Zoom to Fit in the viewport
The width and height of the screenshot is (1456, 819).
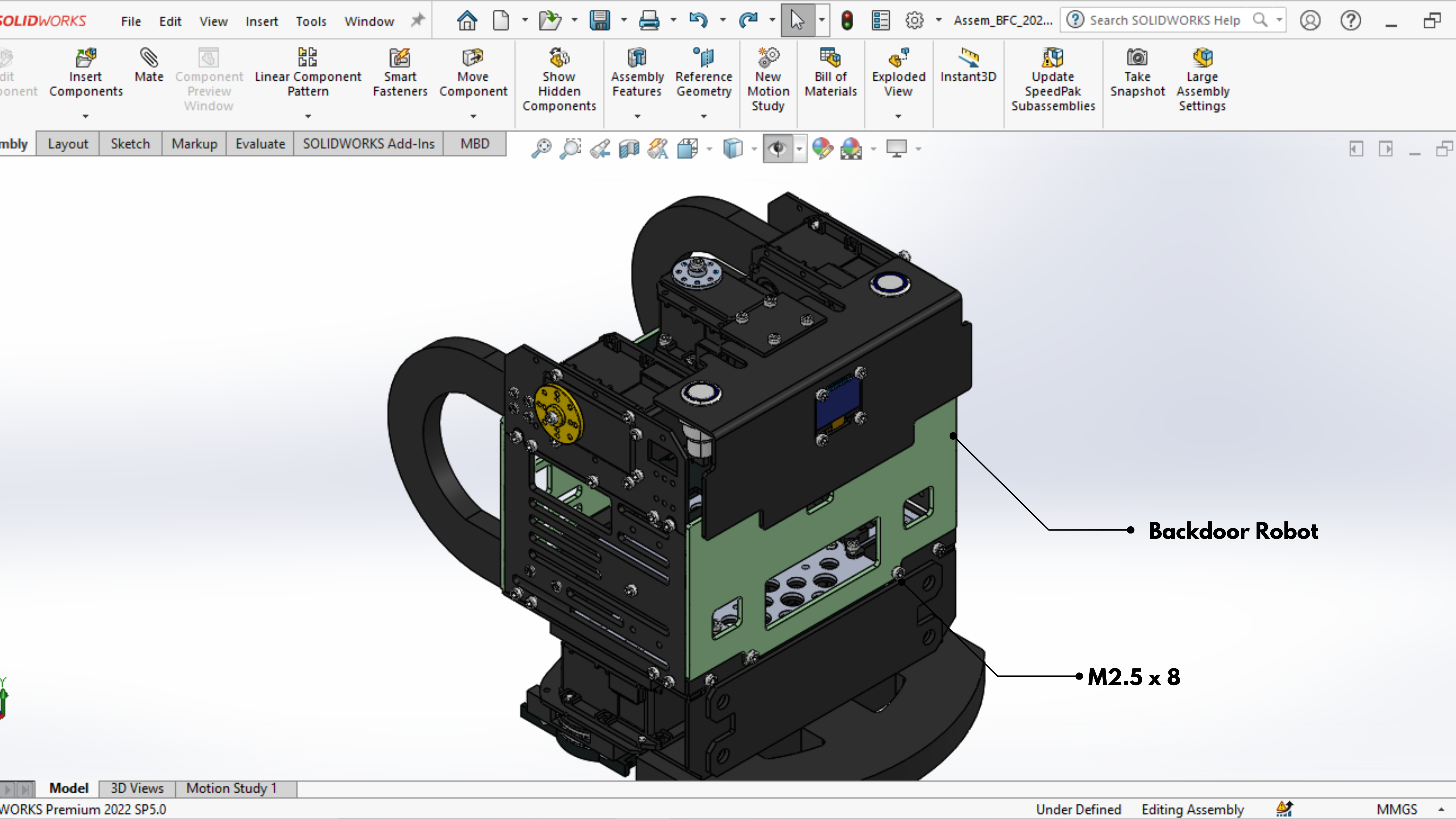pos(541,149)
